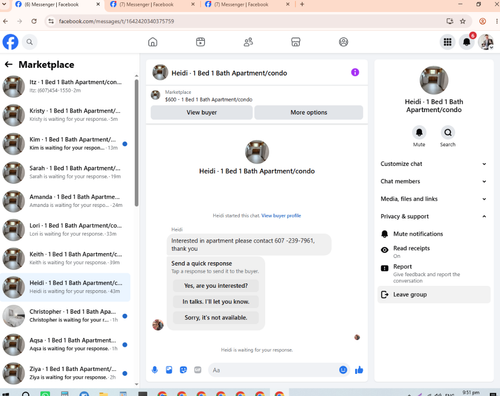
Task: Choose a sticker from the sticker icon
Action: tap(183, 370)
